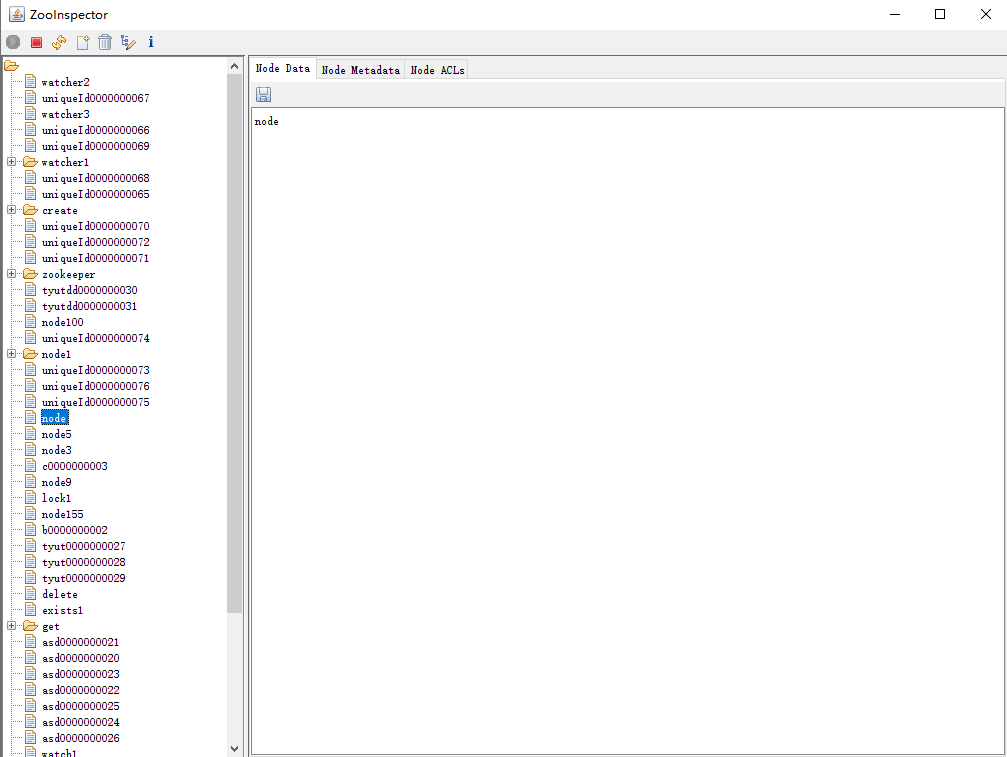This screenshot has width=1007, height=757.
Task: Select the uniqueId0000000068 node
Action: 96,178
